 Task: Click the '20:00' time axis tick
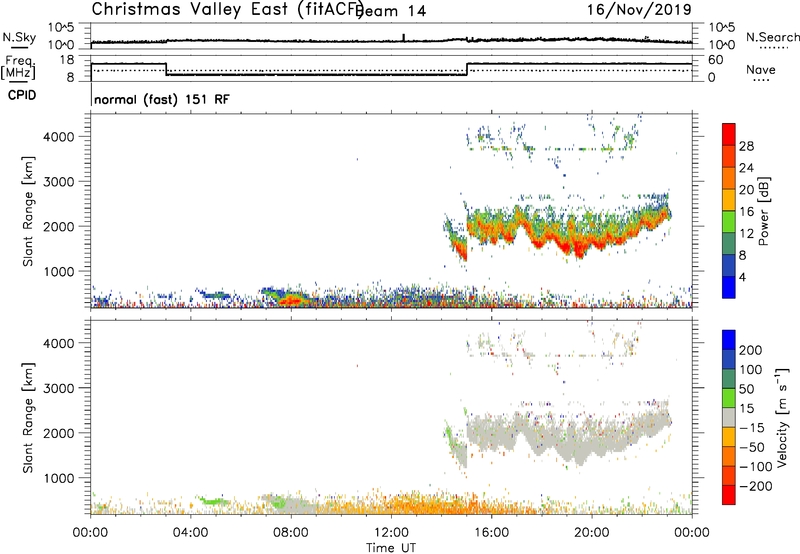point(591,533)
